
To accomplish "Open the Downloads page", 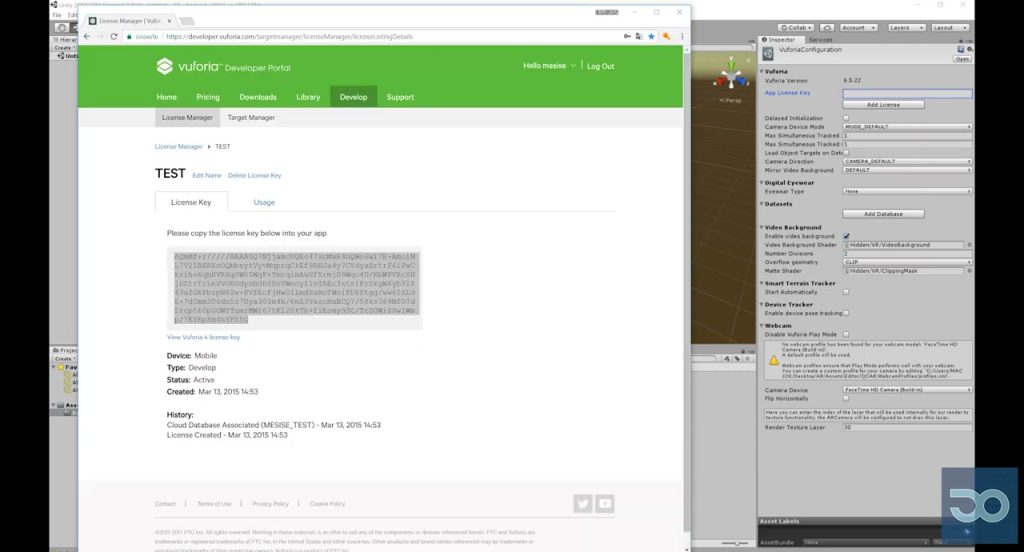I will click(258, 97).
